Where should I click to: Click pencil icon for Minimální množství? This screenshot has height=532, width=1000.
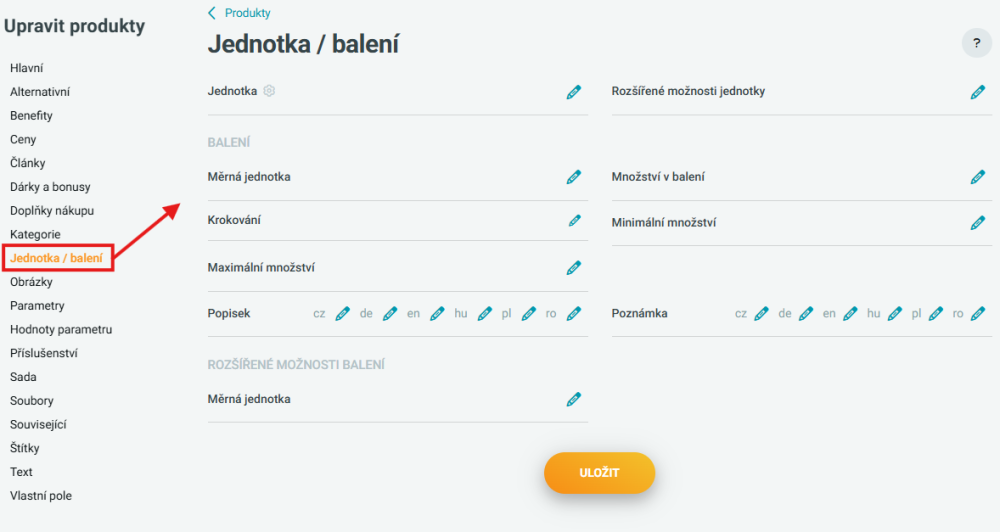click(978, 223)
